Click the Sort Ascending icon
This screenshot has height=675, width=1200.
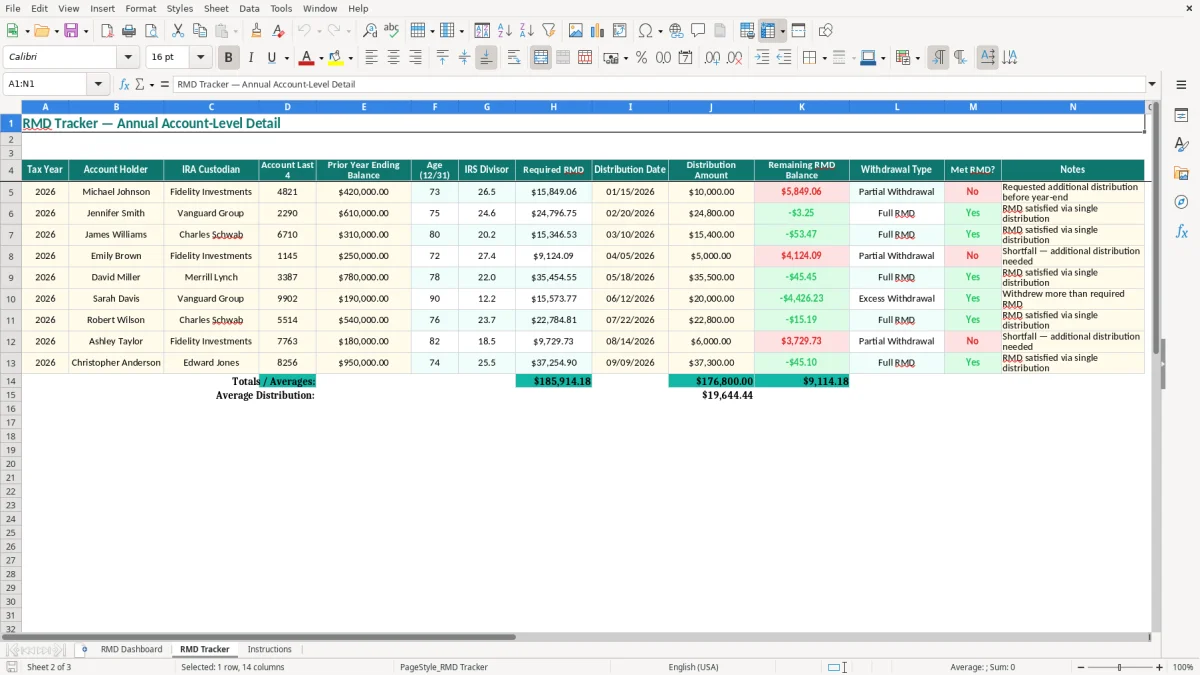click(x=505, y=31)
